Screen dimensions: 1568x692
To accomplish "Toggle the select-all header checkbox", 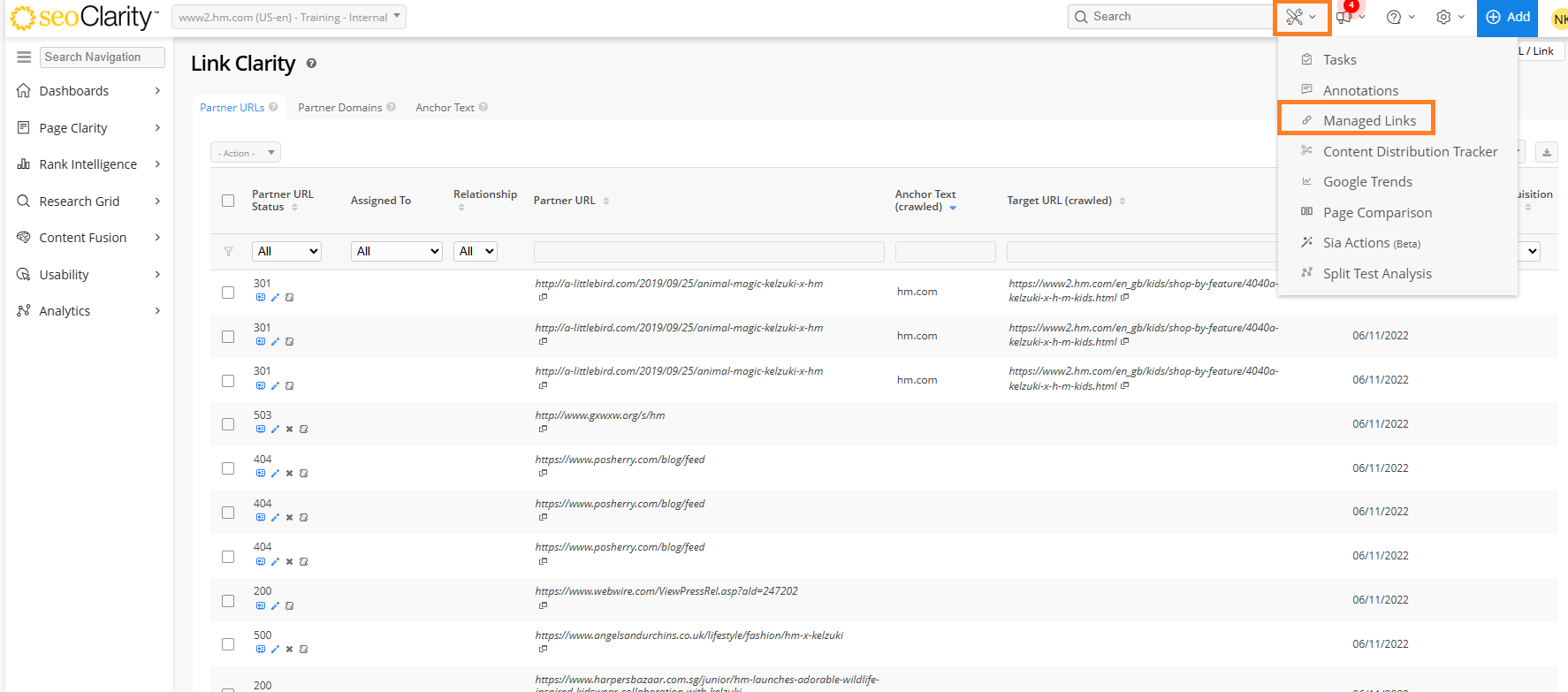I will [x=228, y=201].
